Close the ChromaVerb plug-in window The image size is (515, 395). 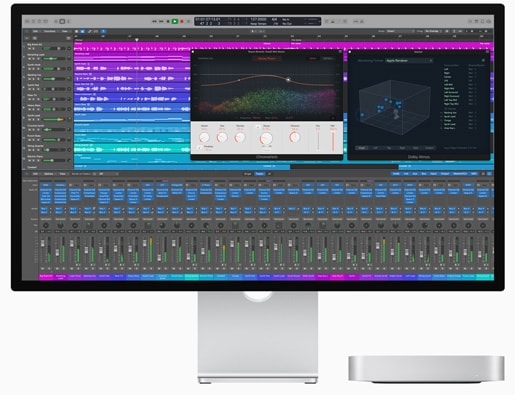193,52
